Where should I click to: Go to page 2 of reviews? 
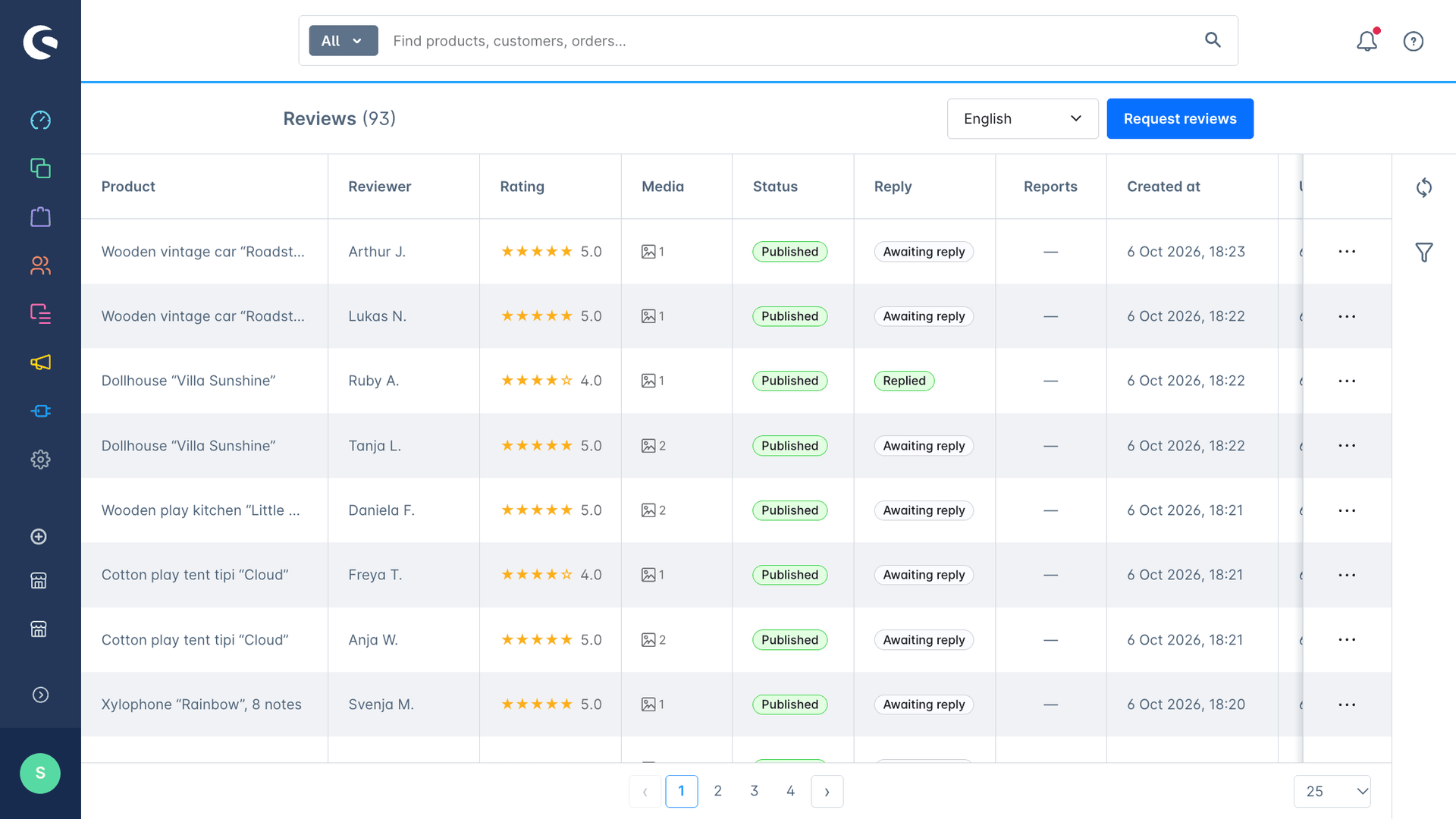[718, 791]
